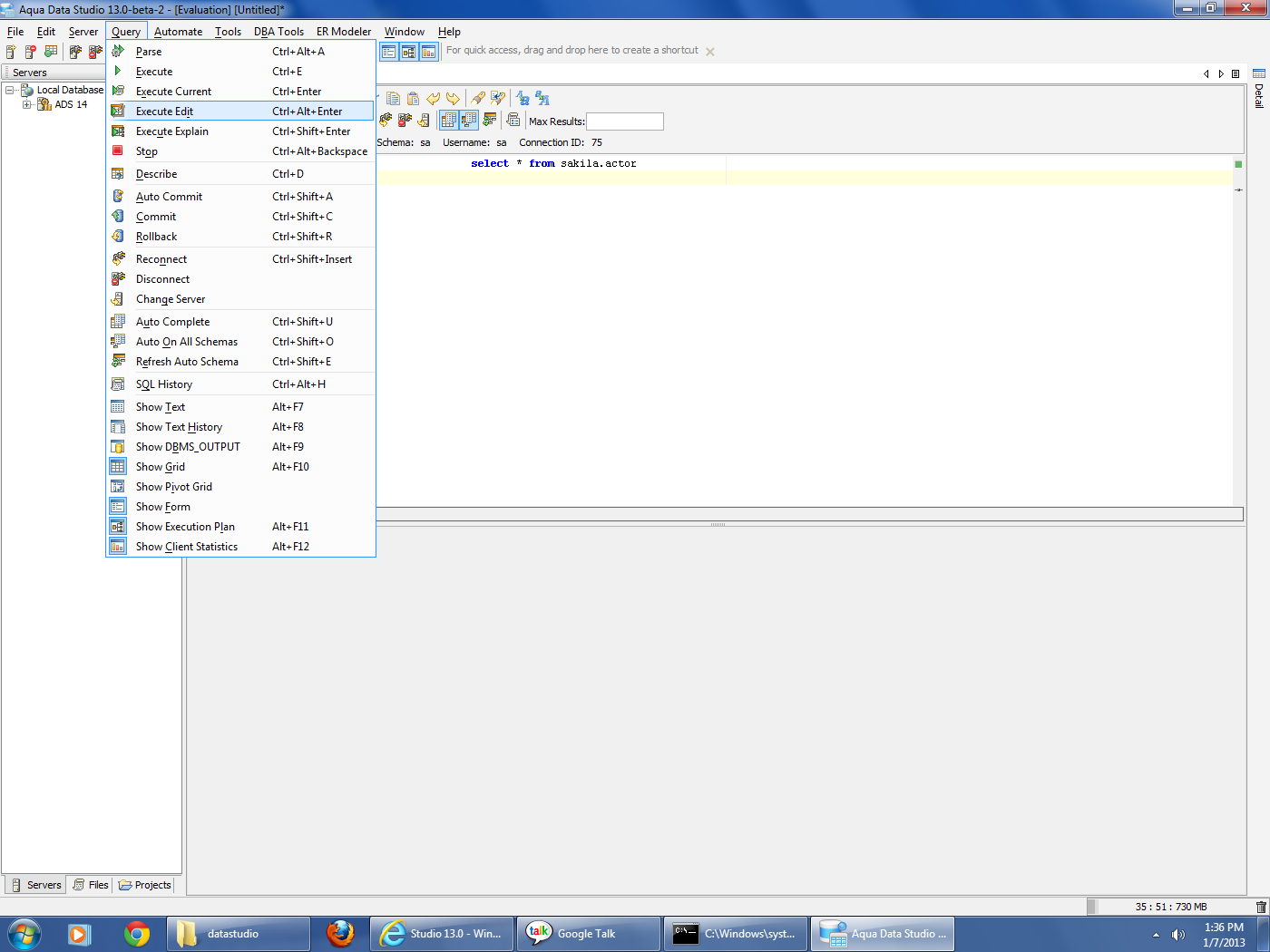Screen dimensions: 1270x952
Task: Open Chrome from the taskbar
Action: 137,933
